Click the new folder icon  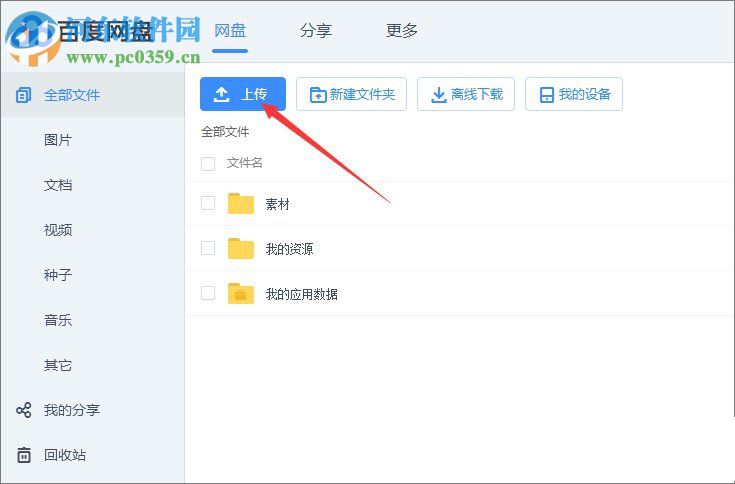pyautogui.click(x=318, y=95)
